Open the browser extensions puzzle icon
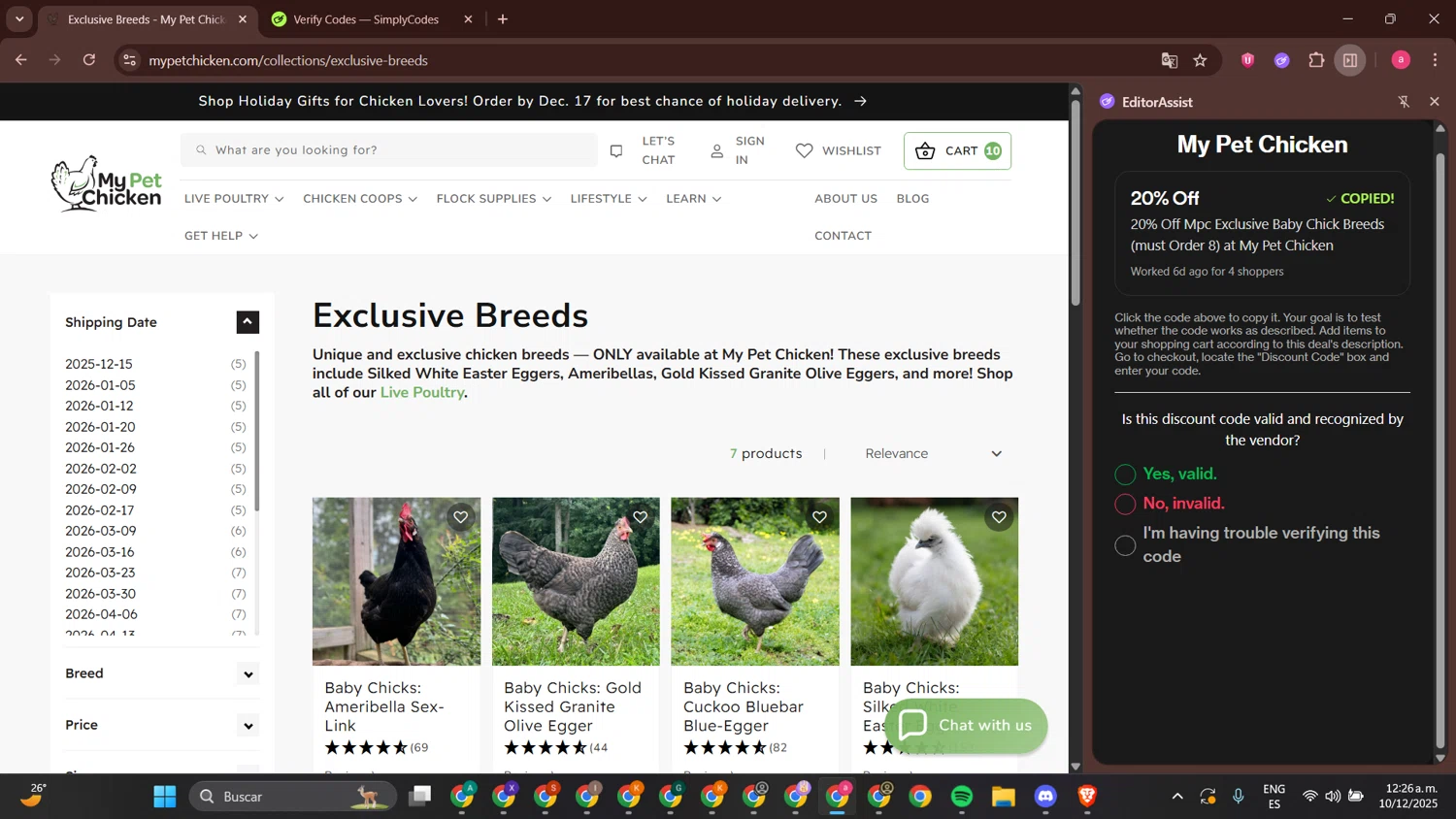Viewport: 1456px width, 819px height. coord(1316,60)
